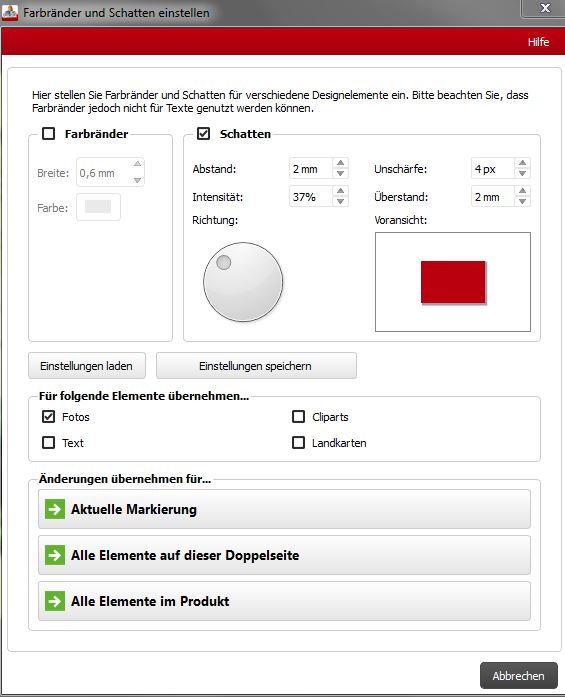Click green arrow icon beside Aktuelle Markierung
The image size is (565, 697).
55,509
